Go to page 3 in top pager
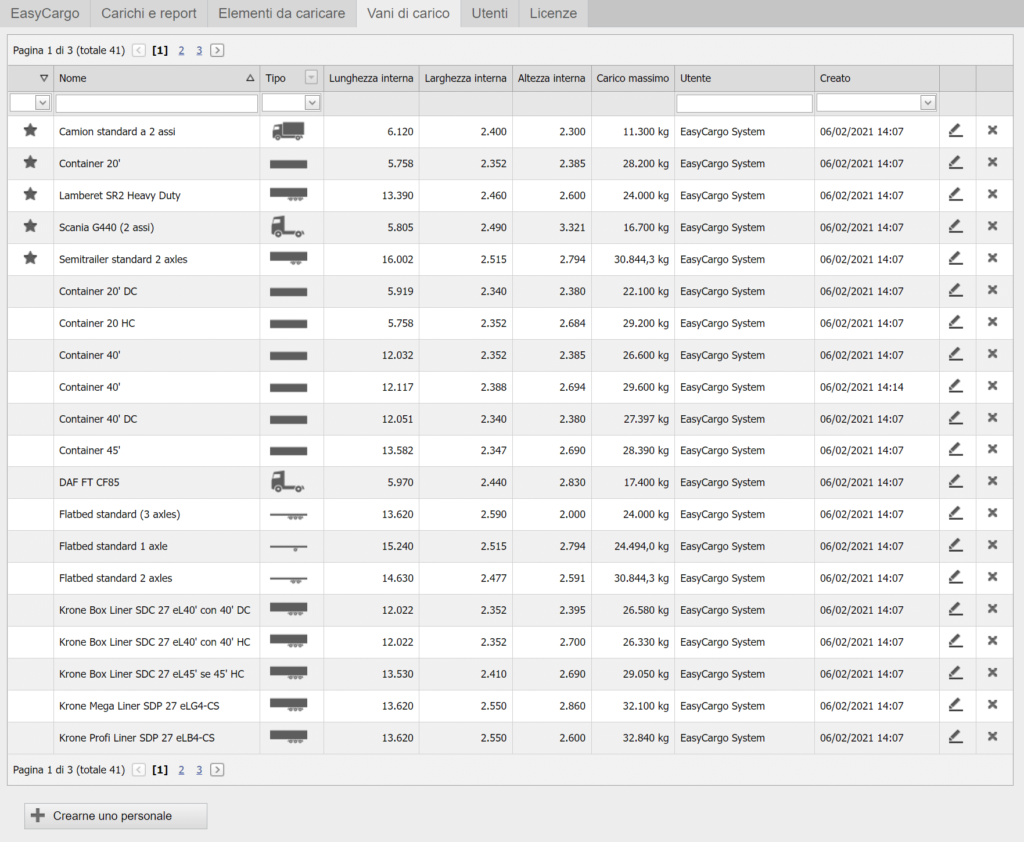The height and width of the screenshot is (842, 1024). tap(199, 50)
